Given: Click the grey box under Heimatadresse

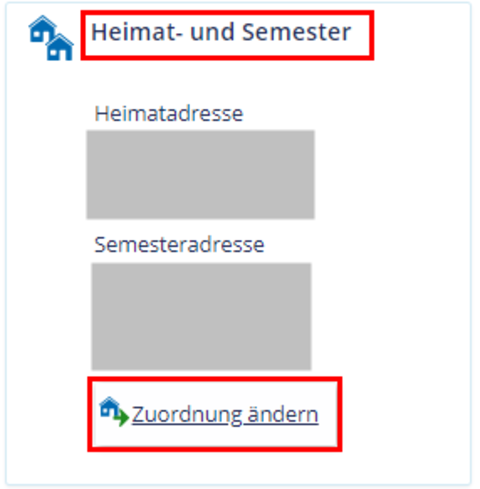Looking at the screenshot, I should pyautogui.click(x=200, y=175).
